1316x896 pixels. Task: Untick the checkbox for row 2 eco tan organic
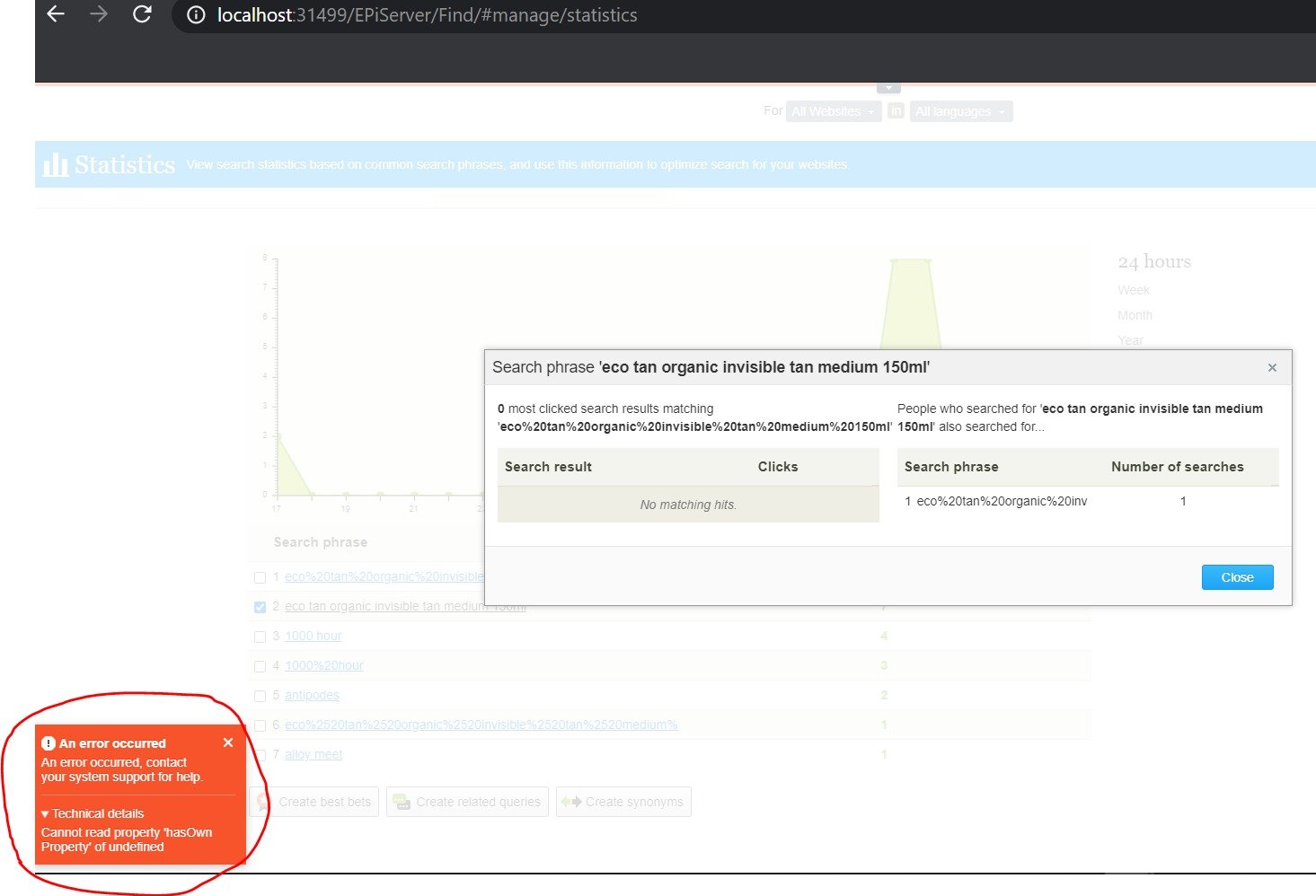261,607
